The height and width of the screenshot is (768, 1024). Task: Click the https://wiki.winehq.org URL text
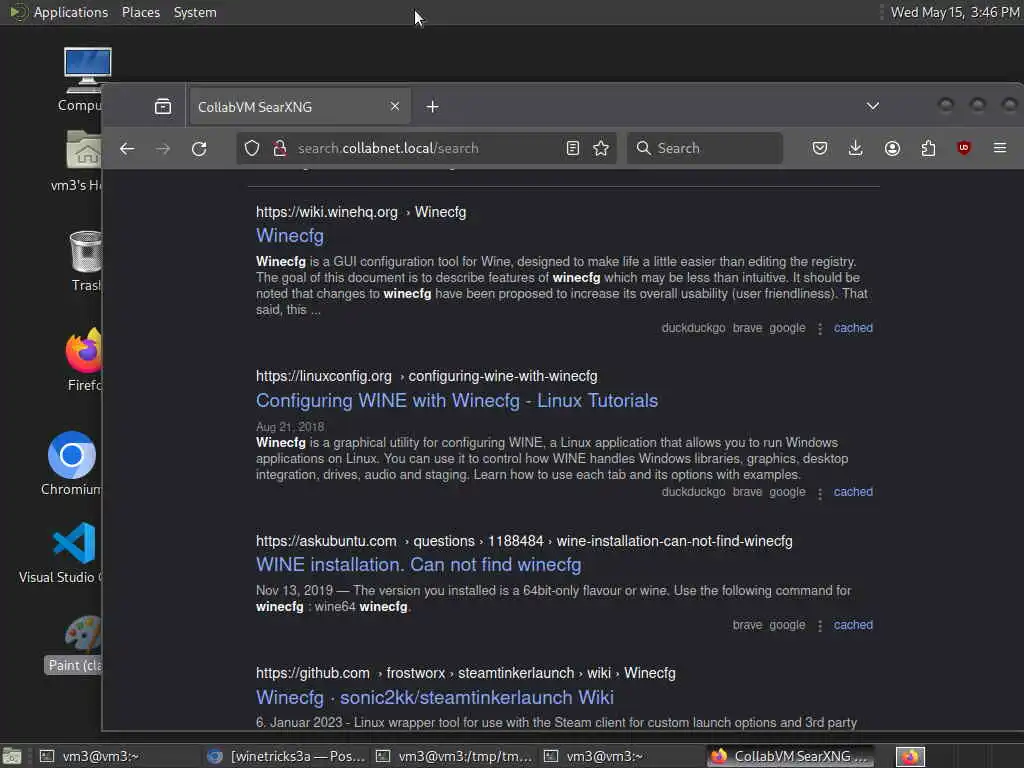click(x=327, y=212)
